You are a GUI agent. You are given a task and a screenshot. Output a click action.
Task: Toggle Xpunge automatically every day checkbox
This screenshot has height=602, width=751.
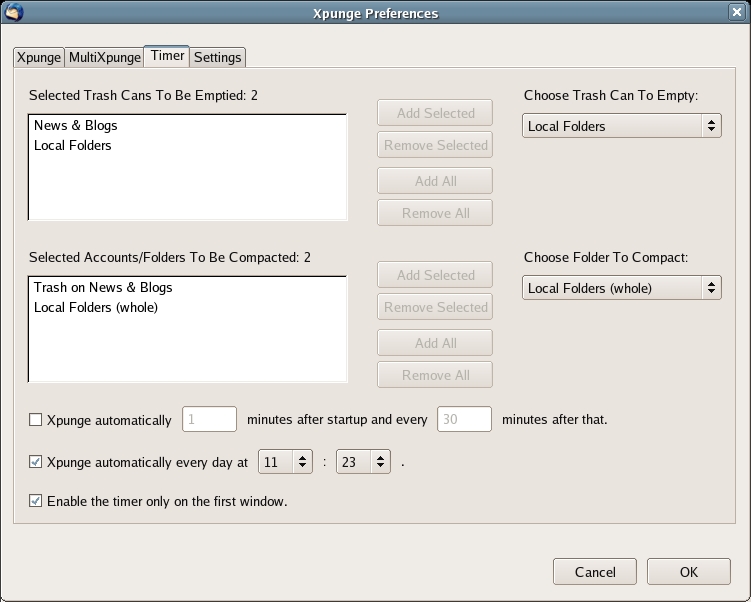35,462
